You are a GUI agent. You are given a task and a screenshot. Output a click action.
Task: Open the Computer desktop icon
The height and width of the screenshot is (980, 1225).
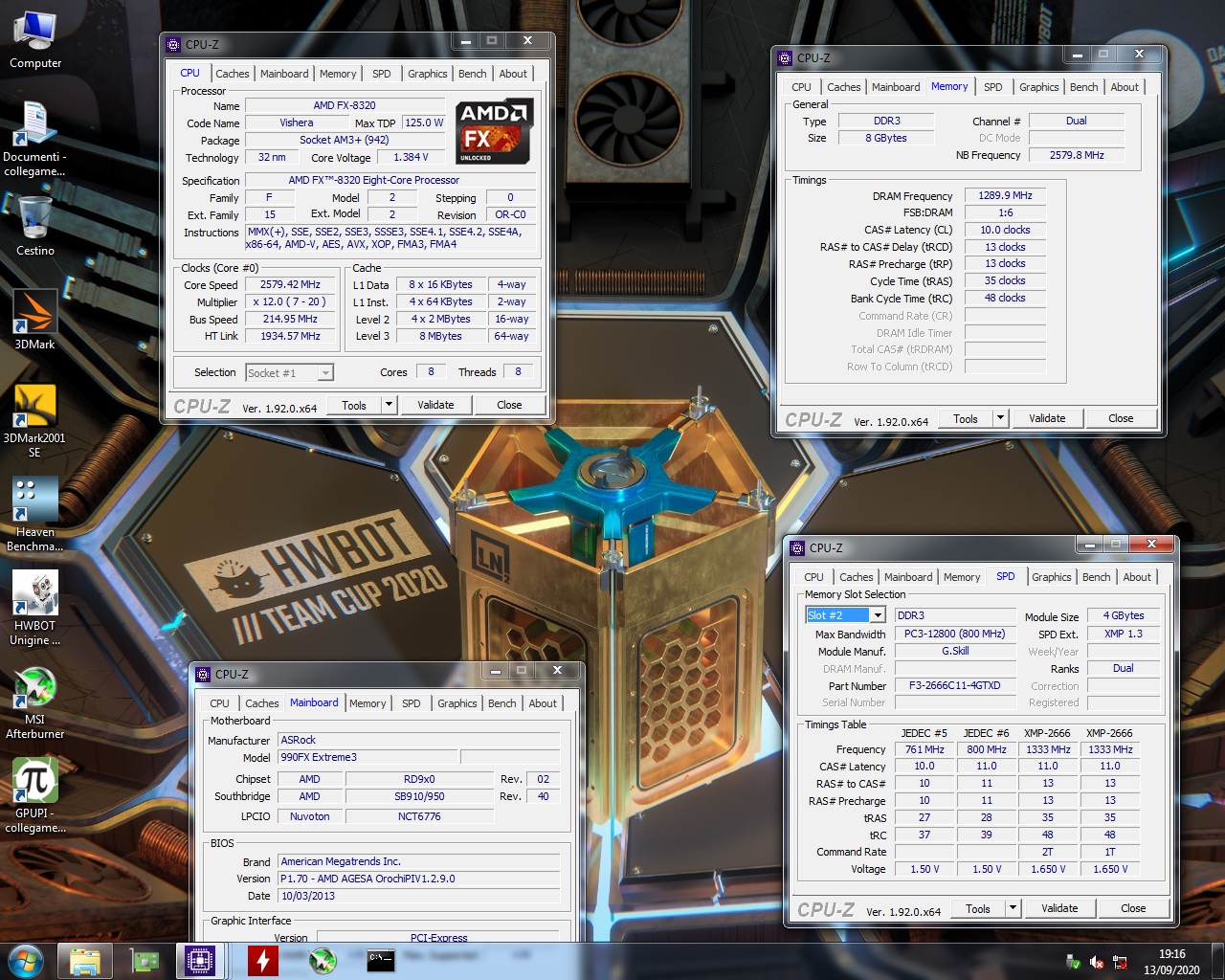pyautogui.click(x=34, y=40)
